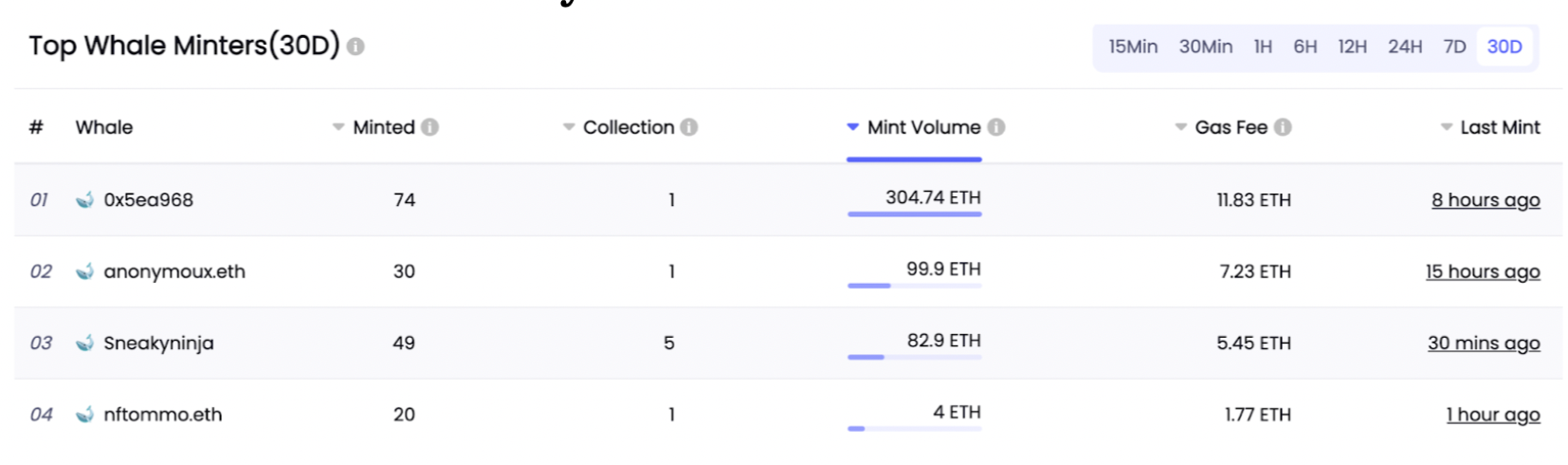This screenshot has width=1568, height=465.
Task: Select mint volume value 82.9 ETH
Action: (944, 341)
